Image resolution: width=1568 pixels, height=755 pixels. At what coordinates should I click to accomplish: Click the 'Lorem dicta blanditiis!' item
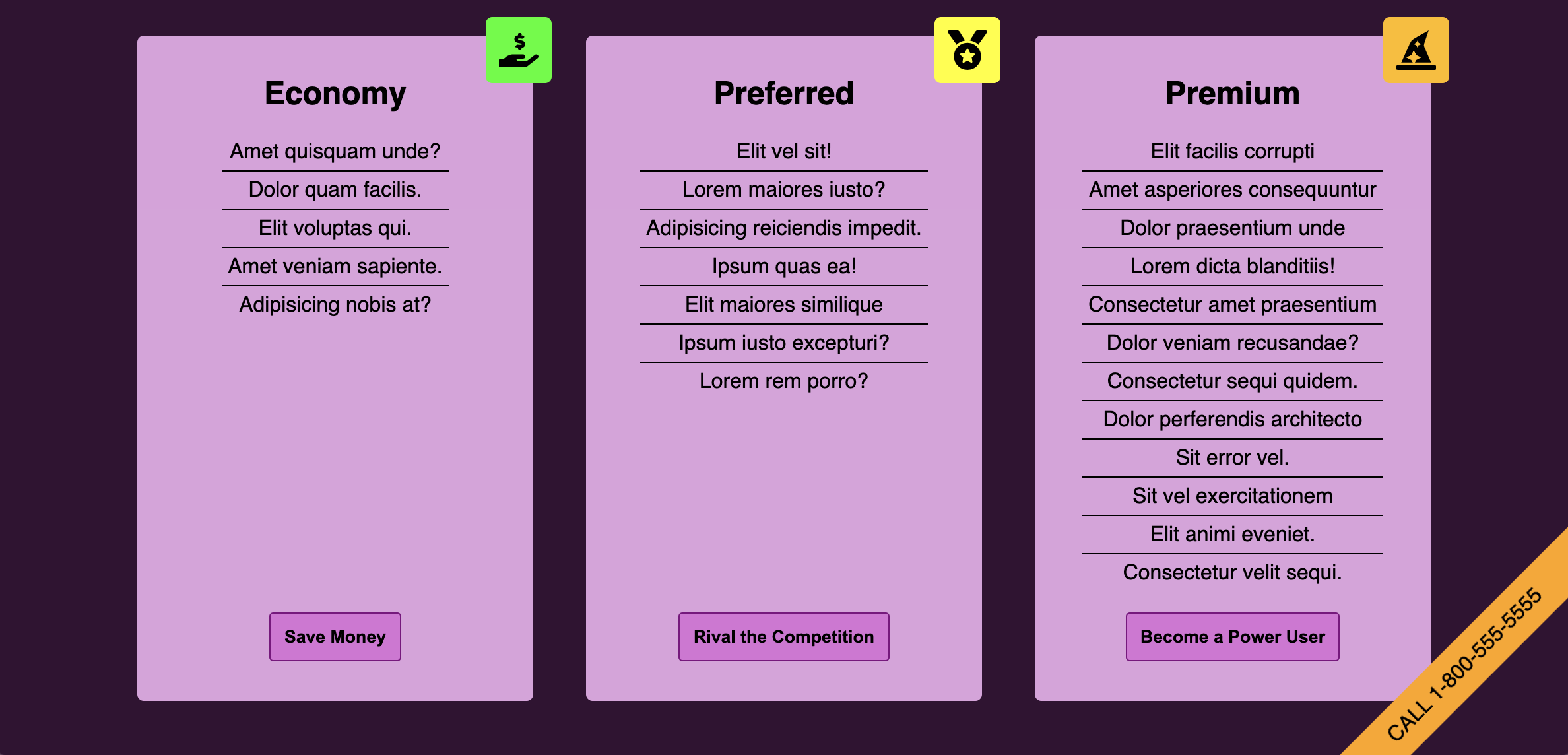pos(1233,267)
